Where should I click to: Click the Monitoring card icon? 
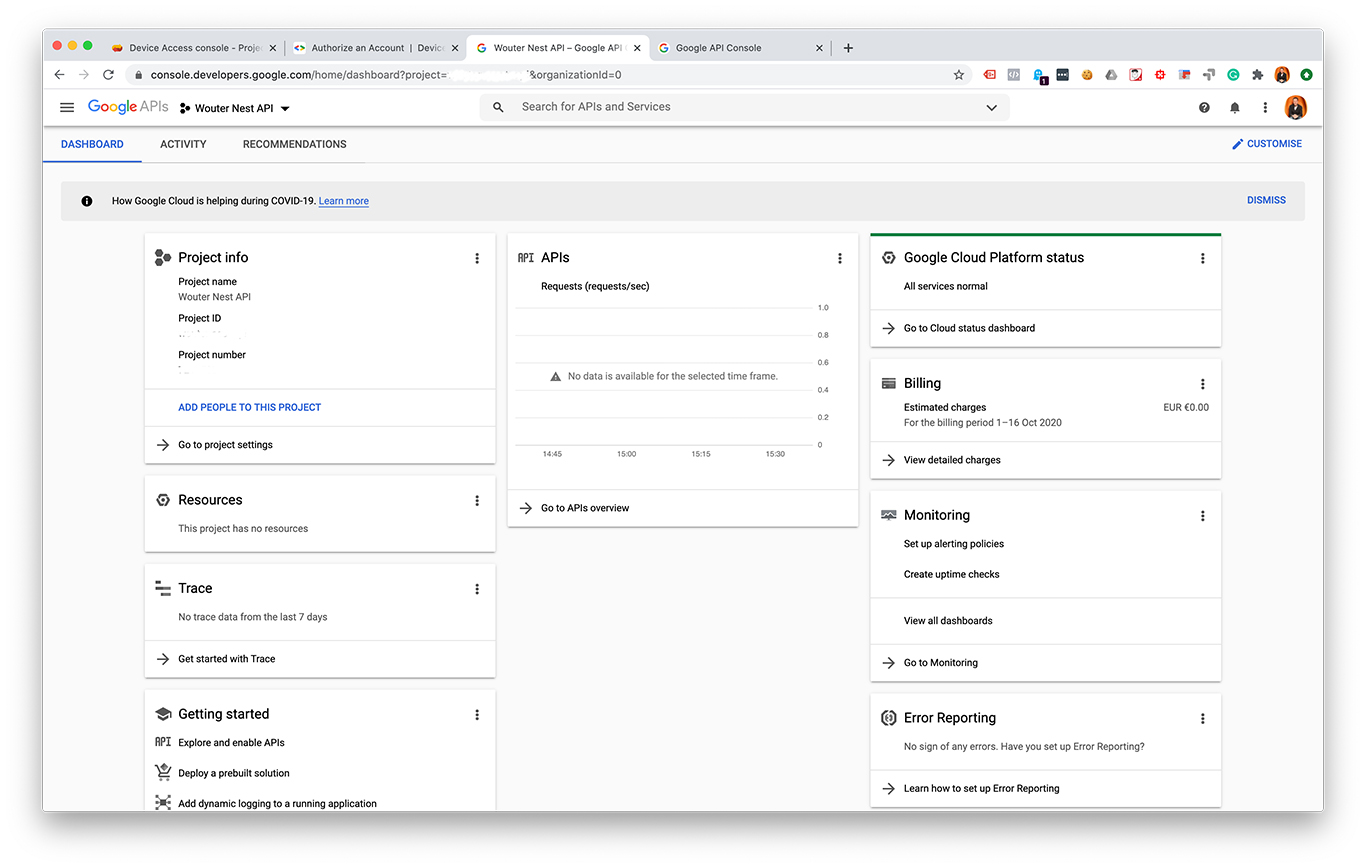(x=888, y=516)
